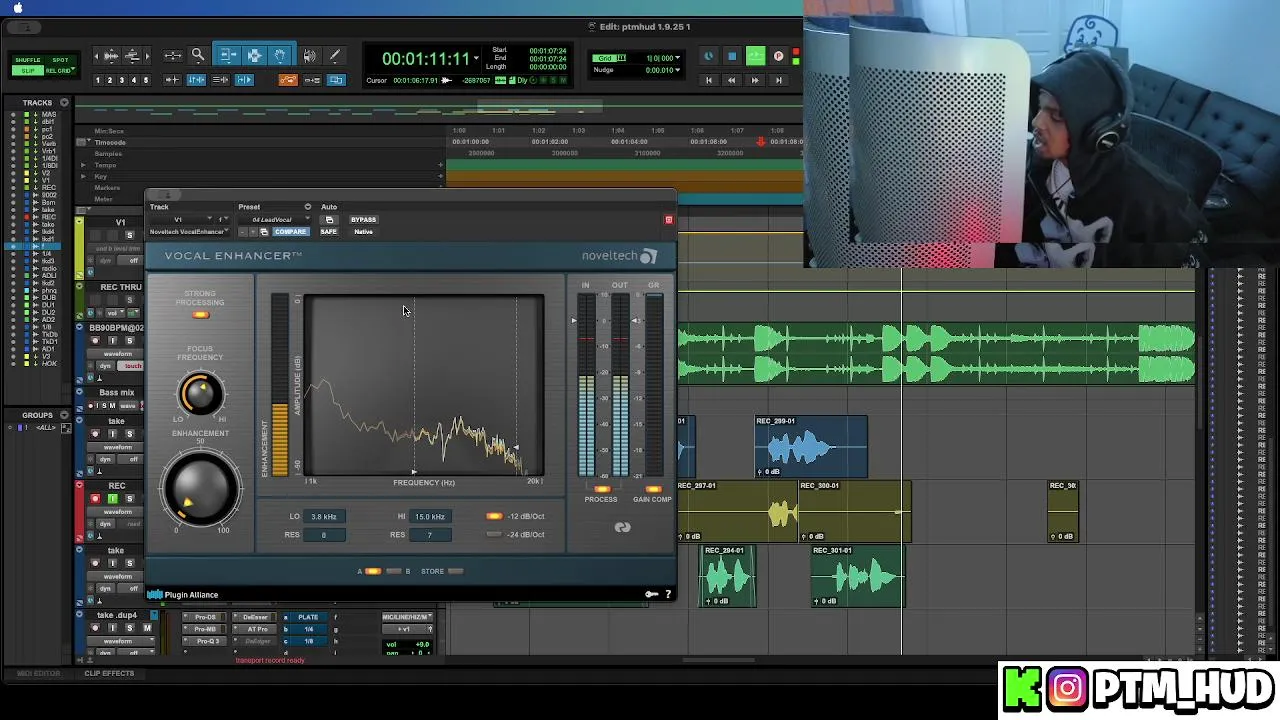Click the LO frequency 3.8 kHz field
Screen dimensions: 1280x720
324,517
